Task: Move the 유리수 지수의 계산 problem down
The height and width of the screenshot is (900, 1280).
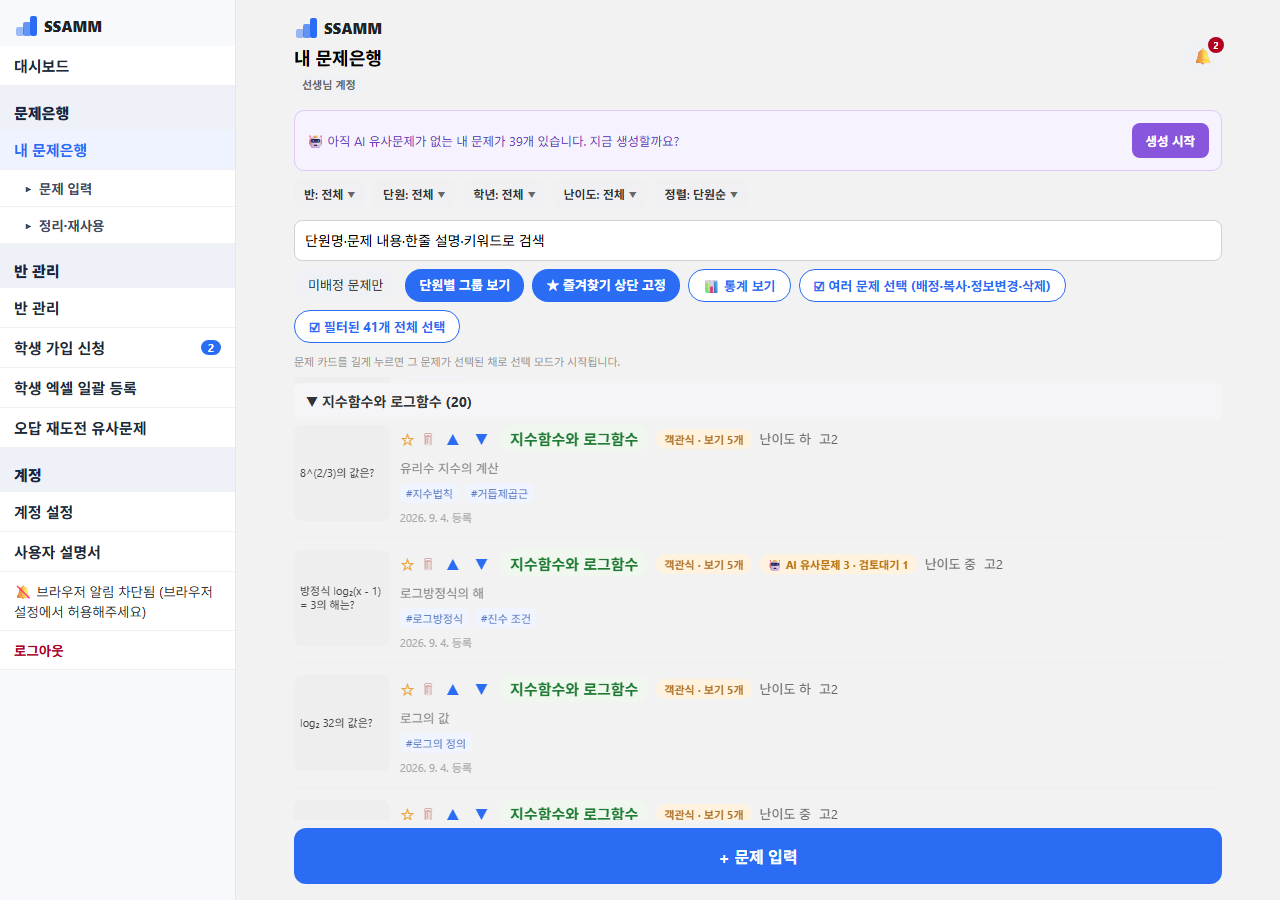Action: point(481,439)
